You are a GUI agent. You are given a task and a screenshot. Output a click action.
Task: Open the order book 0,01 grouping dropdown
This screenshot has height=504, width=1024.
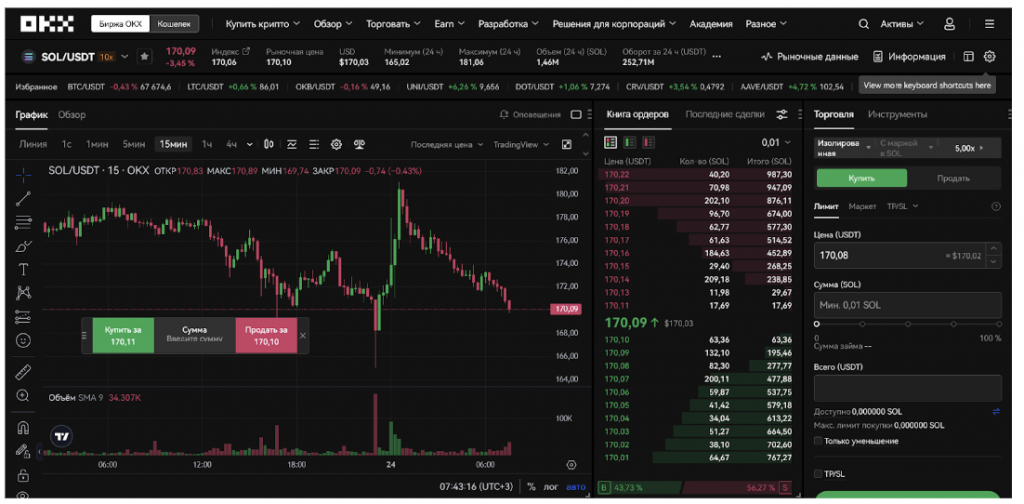775,143
